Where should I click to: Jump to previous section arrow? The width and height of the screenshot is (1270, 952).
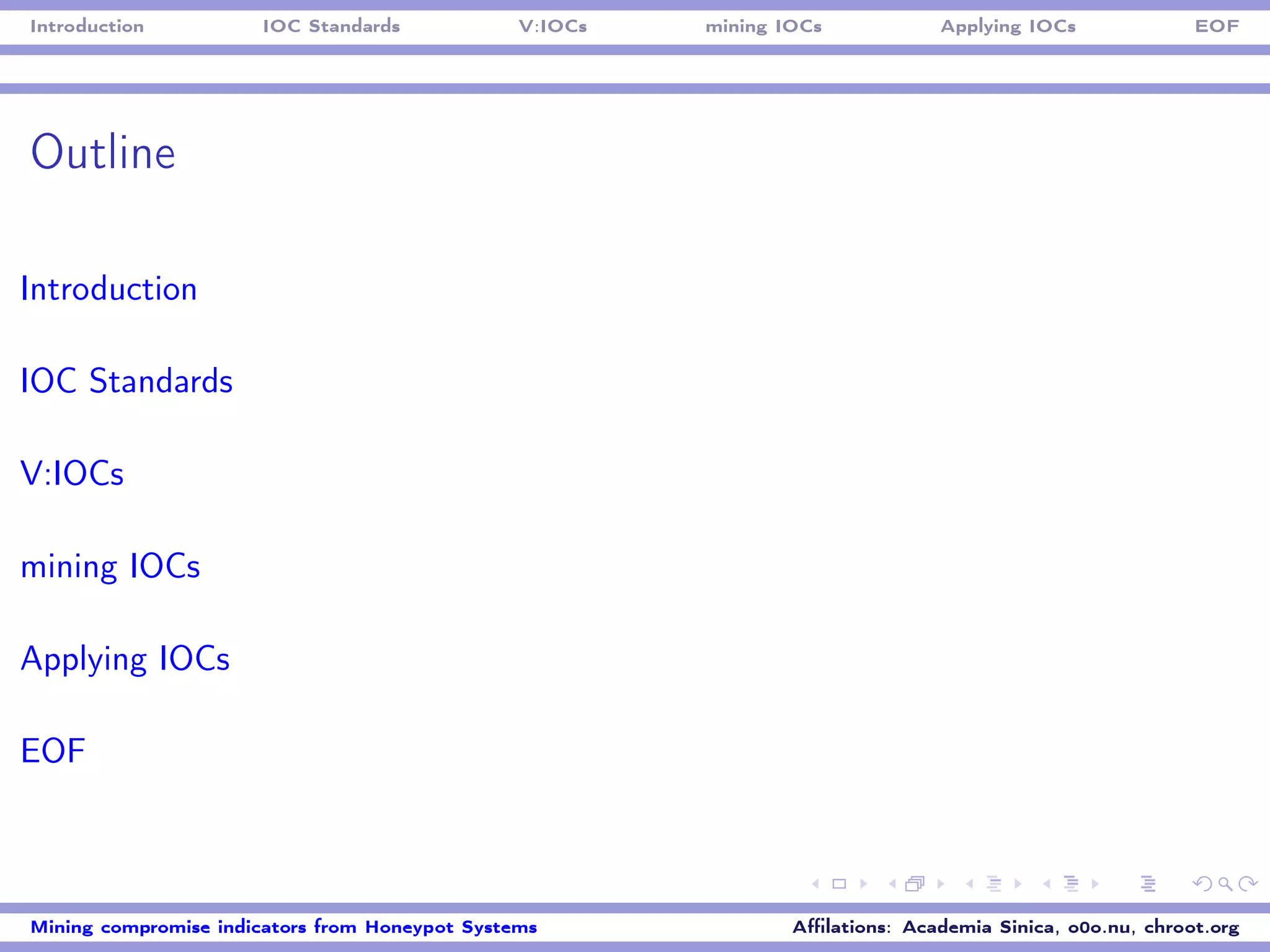click(1047, 884)
